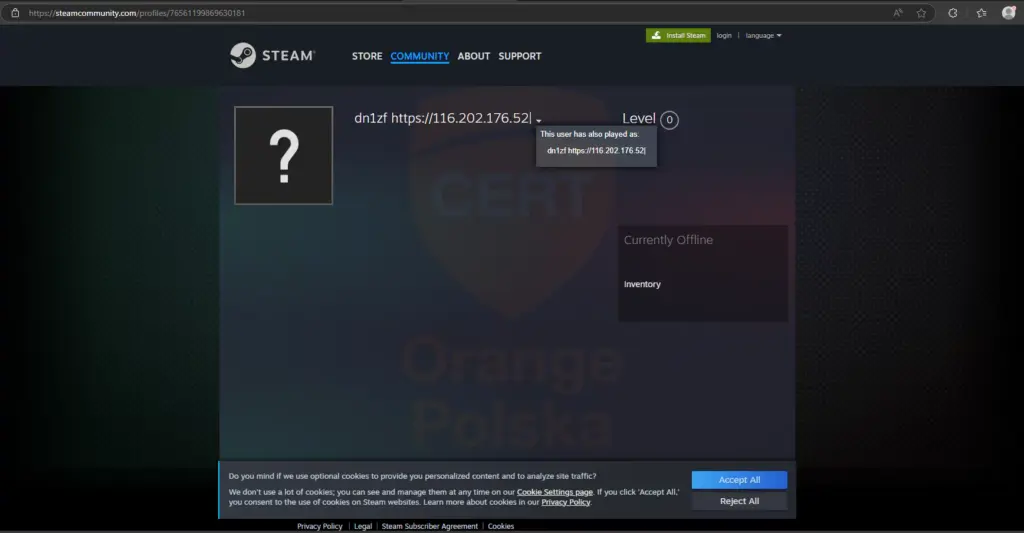Image resolution: width=1024 pixels, height=533 pixels.
Task: Click the lock icon in the address bar
Action: click(x=15, y=13)
